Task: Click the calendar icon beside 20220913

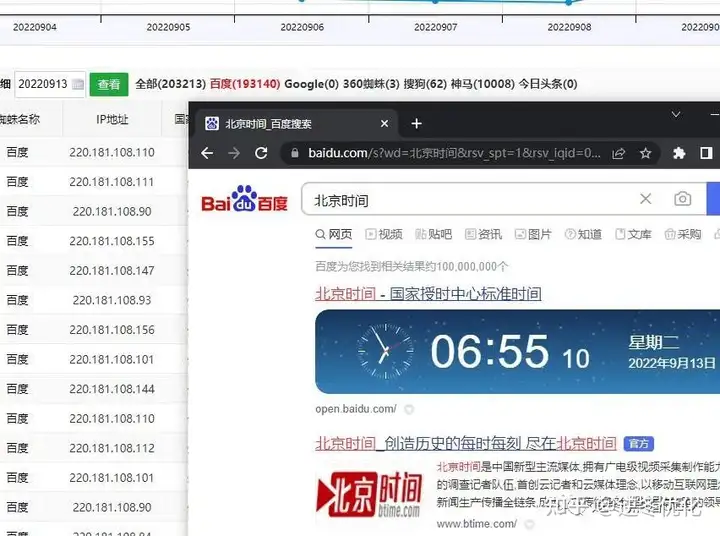Action: pyautogui.click(x=78, y=84)
